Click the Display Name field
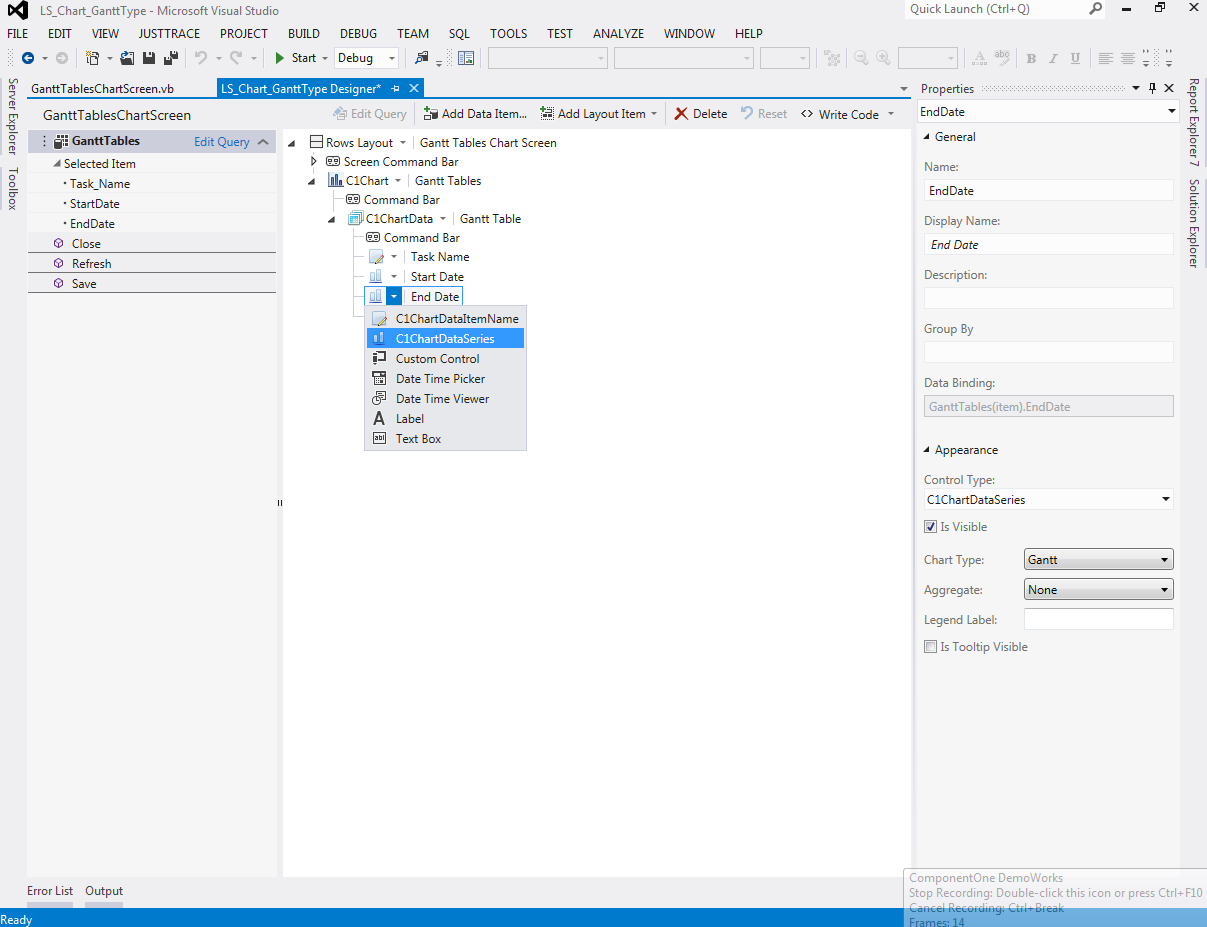 point(1048,244)
